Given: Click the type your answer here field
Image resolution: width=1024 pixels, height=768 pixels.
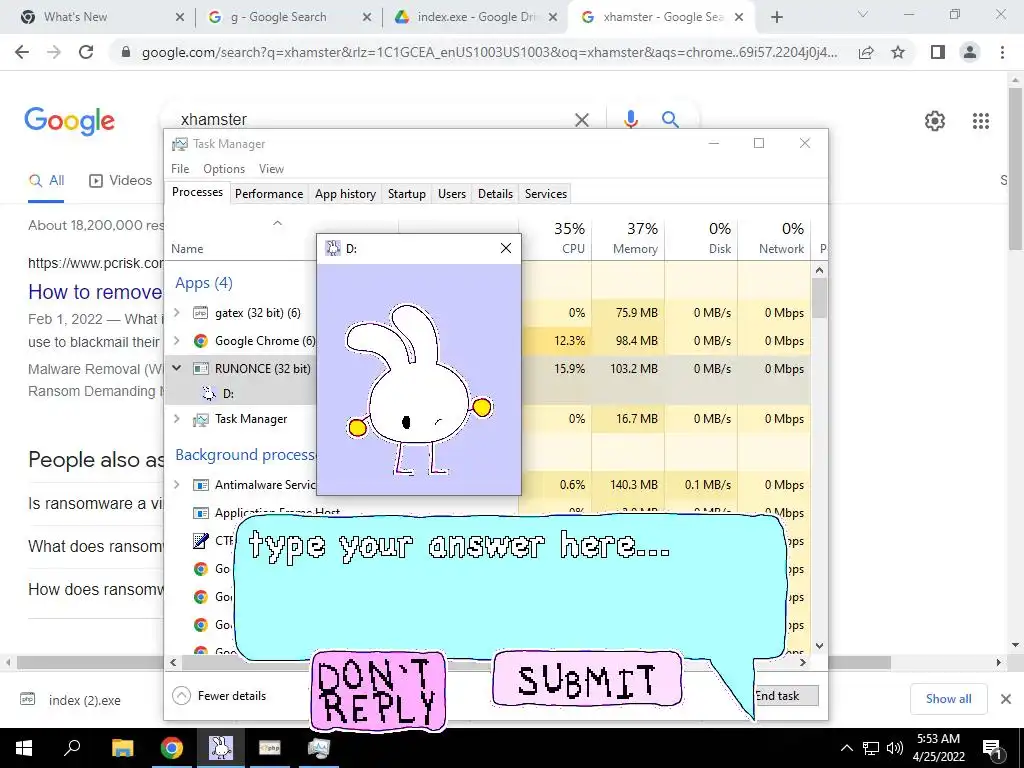Looking at the screenshot, I should pyautogui.click(x=509, y=588).
